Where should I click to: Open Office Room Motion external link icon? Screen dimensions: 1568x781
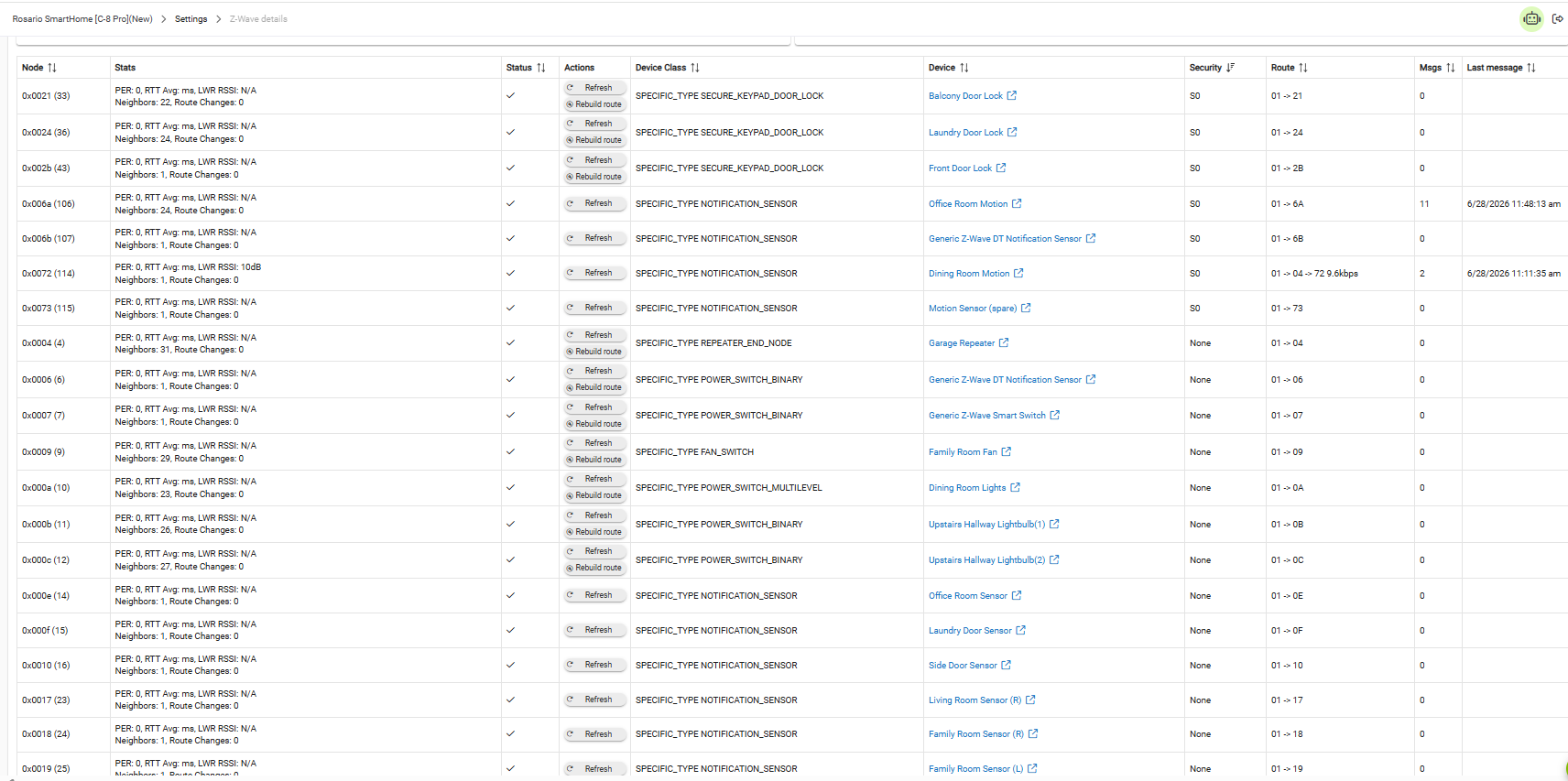pyautogui.click(x=1017, y=203)
